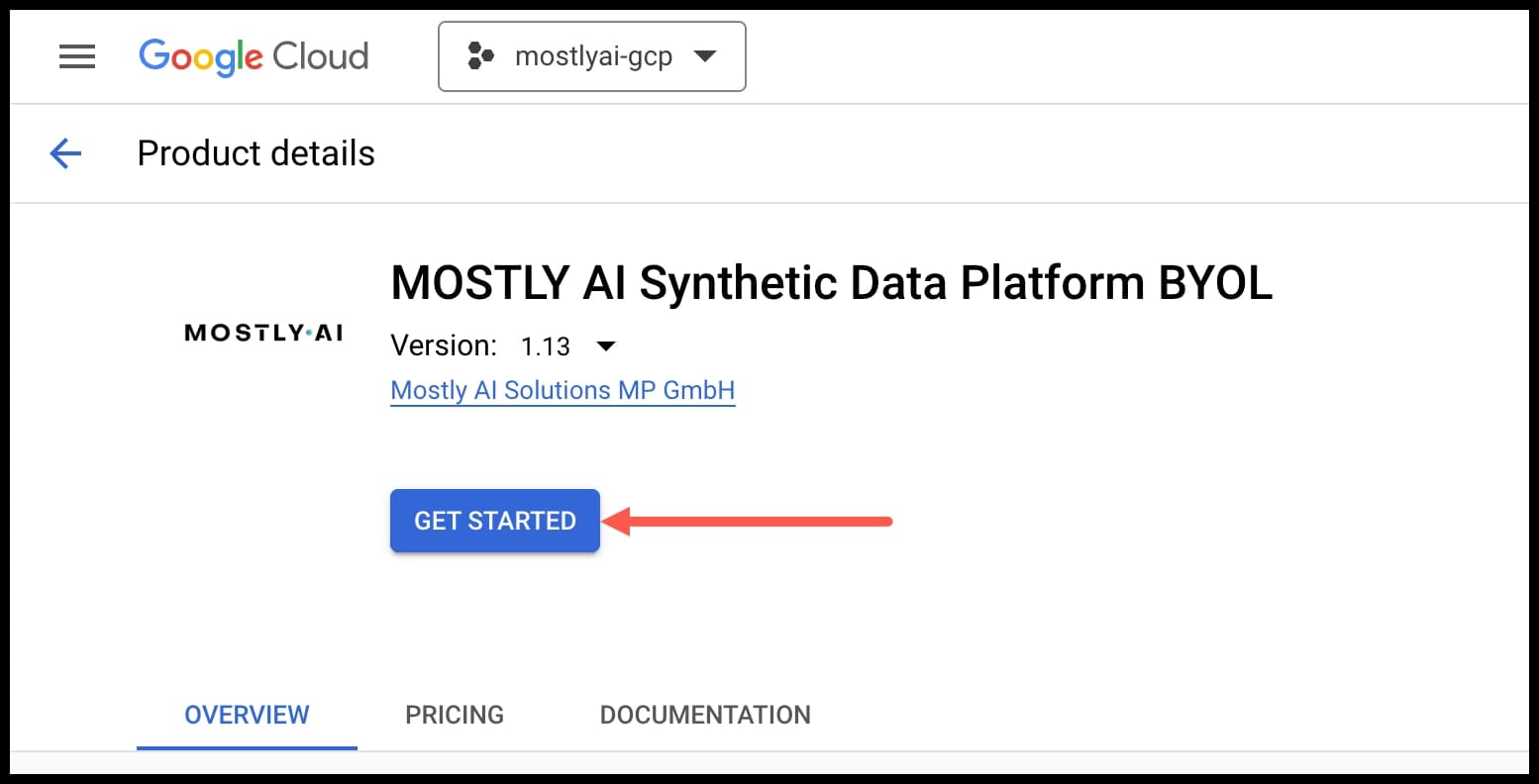Click the Google Cloud logo
Viewport: 1539px width, 784px height.
coord(254,56)
